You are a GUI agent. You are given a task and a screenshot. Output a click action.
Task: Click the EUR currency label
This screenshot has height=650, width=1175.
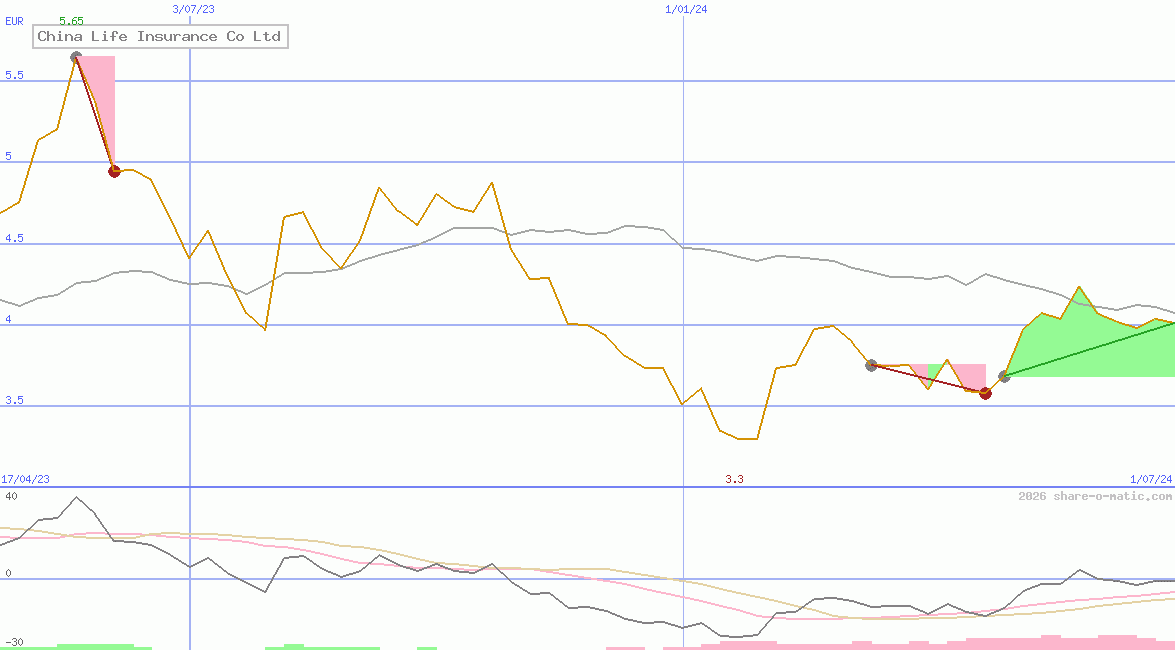point(14,20)
